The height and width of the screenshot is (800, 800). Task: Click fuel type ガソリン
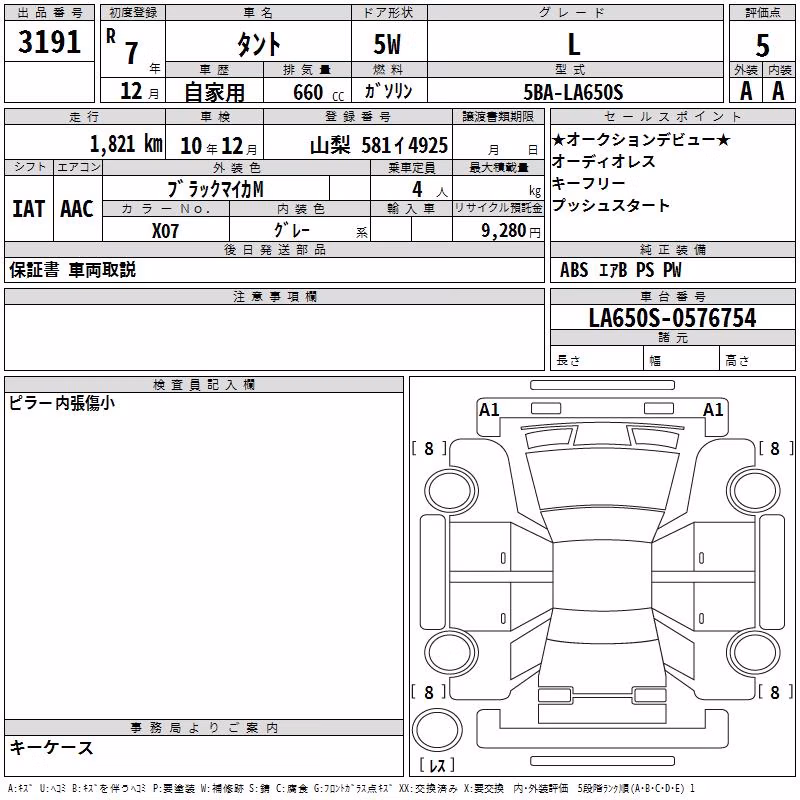pyautogui.click(x=388, y=91)
